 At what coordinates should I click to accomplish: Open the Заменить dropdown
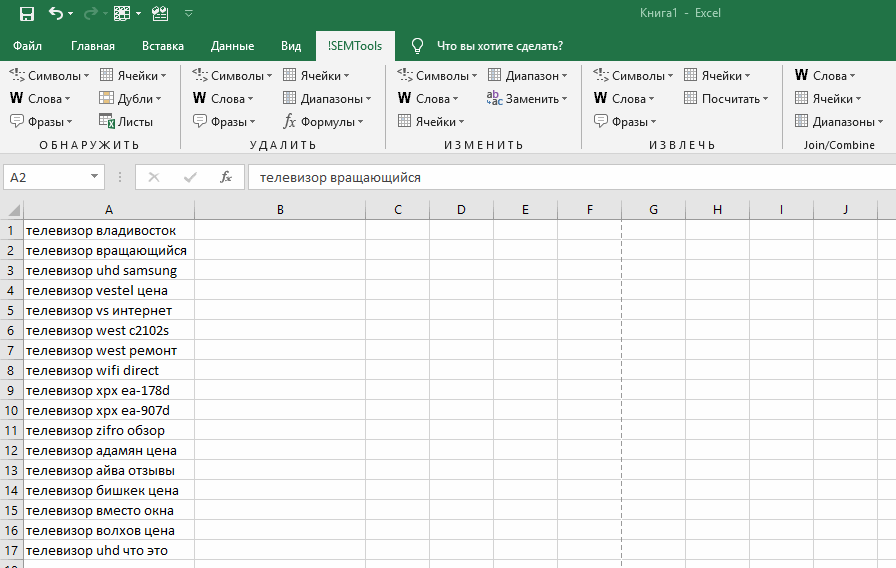[x=527, y=98]
